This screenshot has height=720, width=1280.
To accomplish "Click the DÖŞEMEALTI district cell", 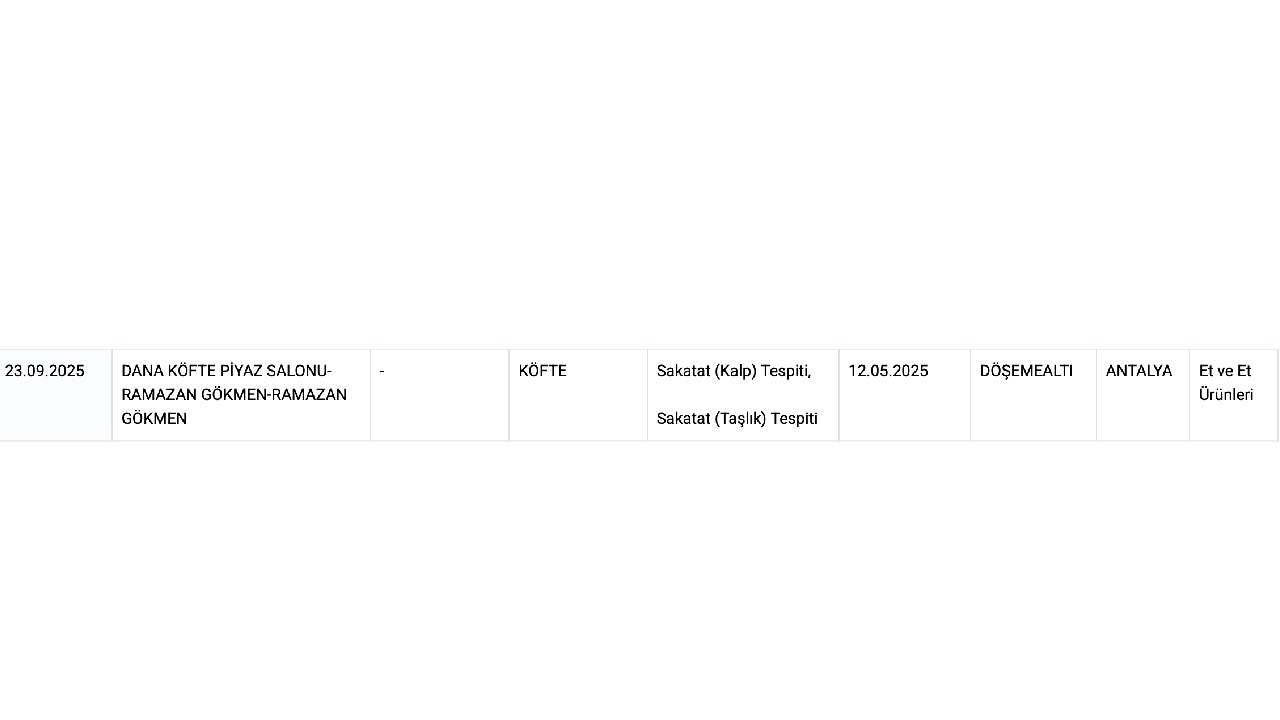I will coord(1026,371).
